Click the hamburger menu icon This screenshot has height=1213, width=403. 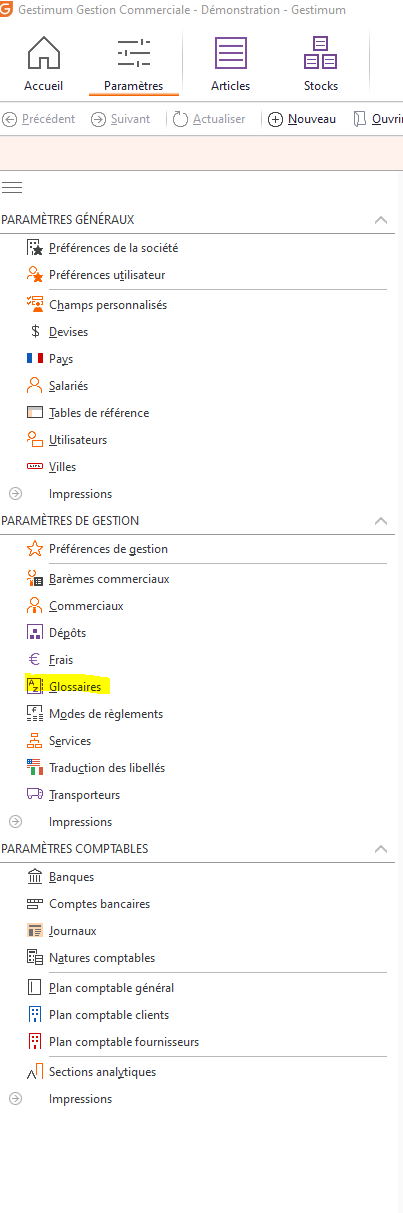tap(12, 187)
